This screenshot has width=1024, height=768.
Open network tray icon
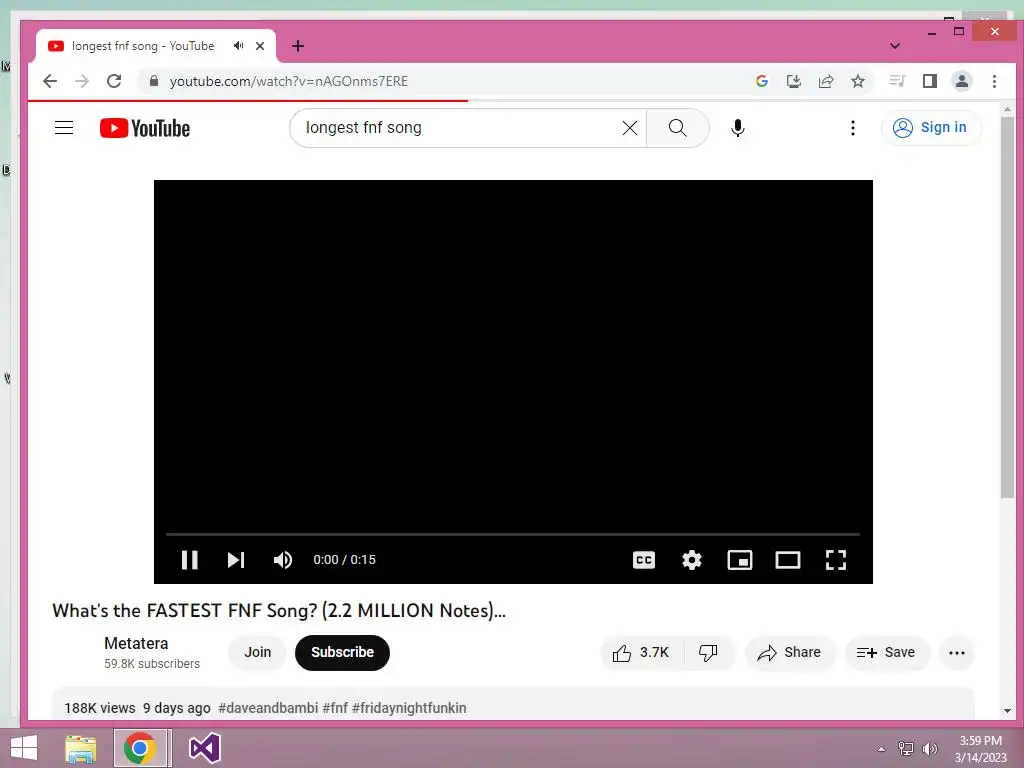click(x=906, y=748)
